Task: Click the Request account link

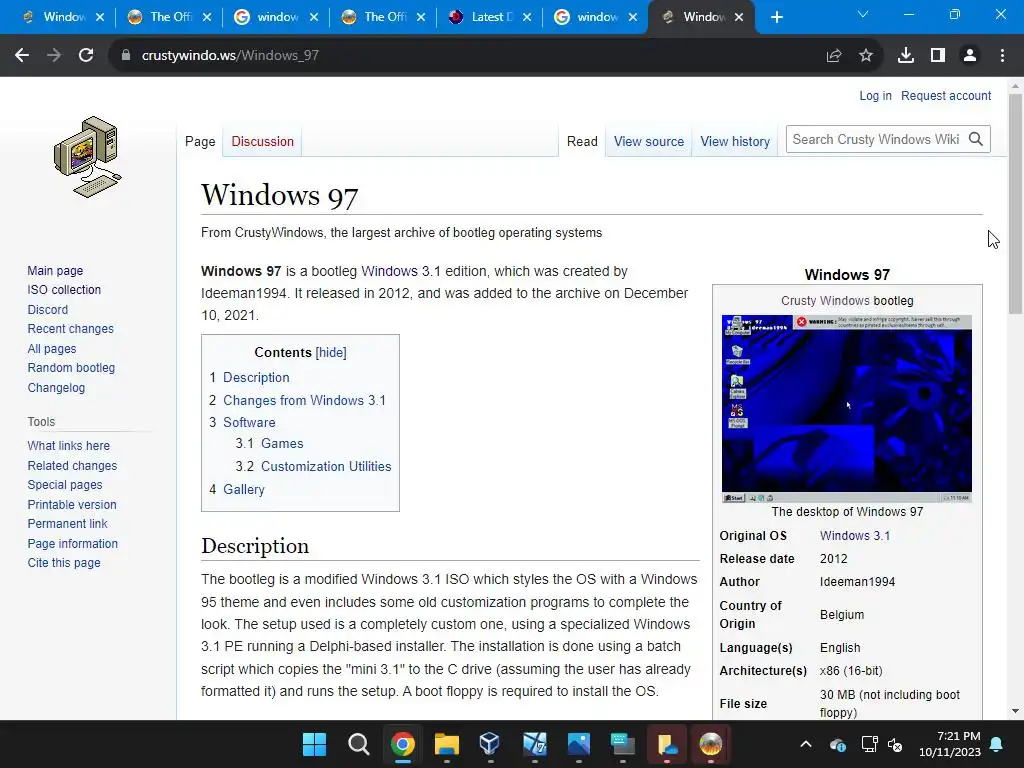Action: (946, 95)
